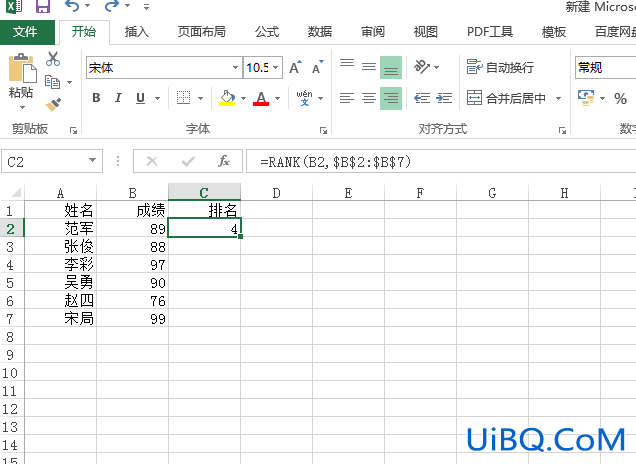Image resolution: width=636 pixels, height=464 pixels.
Task: Toggle Underline formatting
Action: pos(140,98)
